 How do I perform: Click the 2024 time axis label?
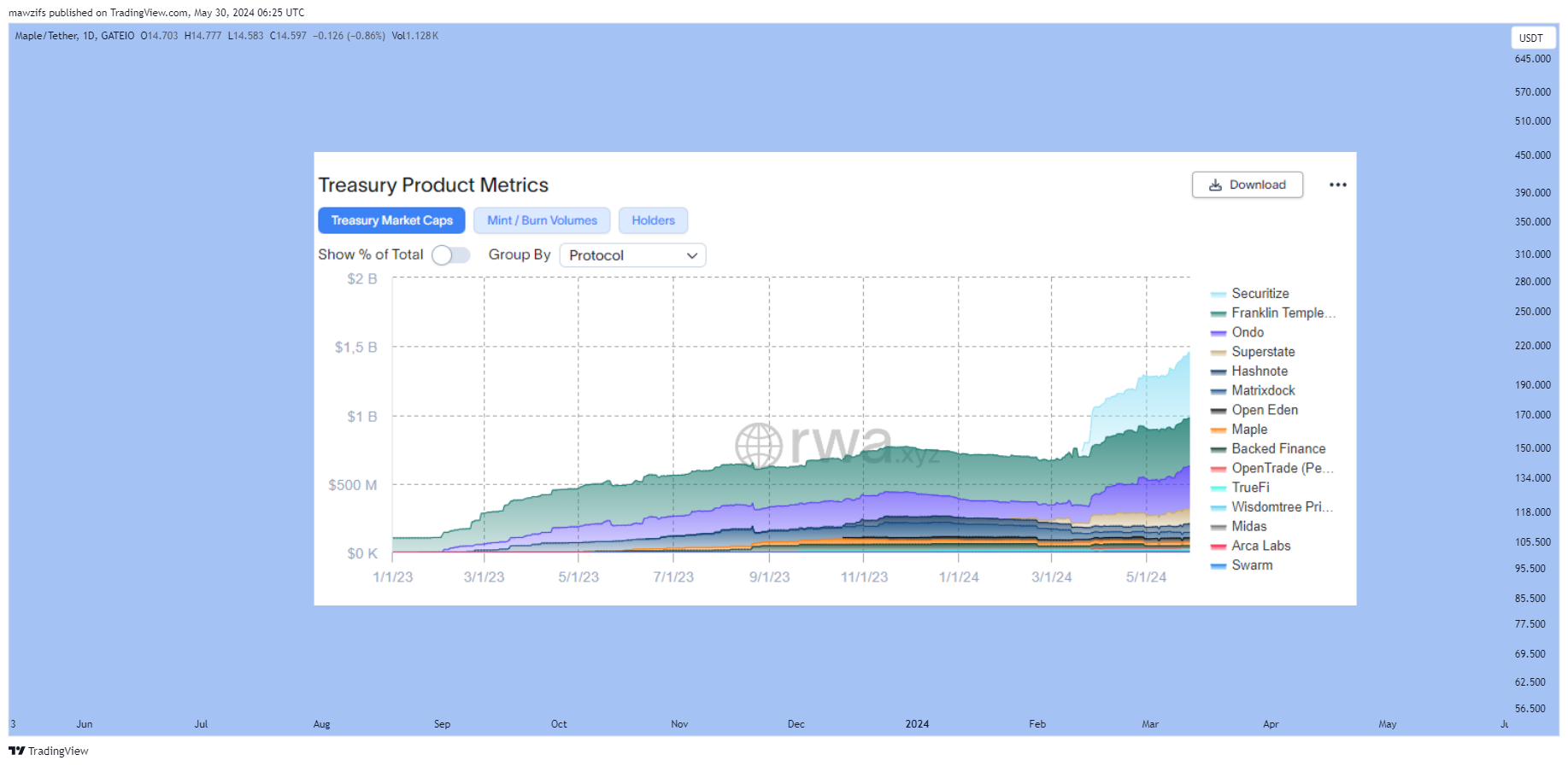pyautogui.click(x=917, y=724)
